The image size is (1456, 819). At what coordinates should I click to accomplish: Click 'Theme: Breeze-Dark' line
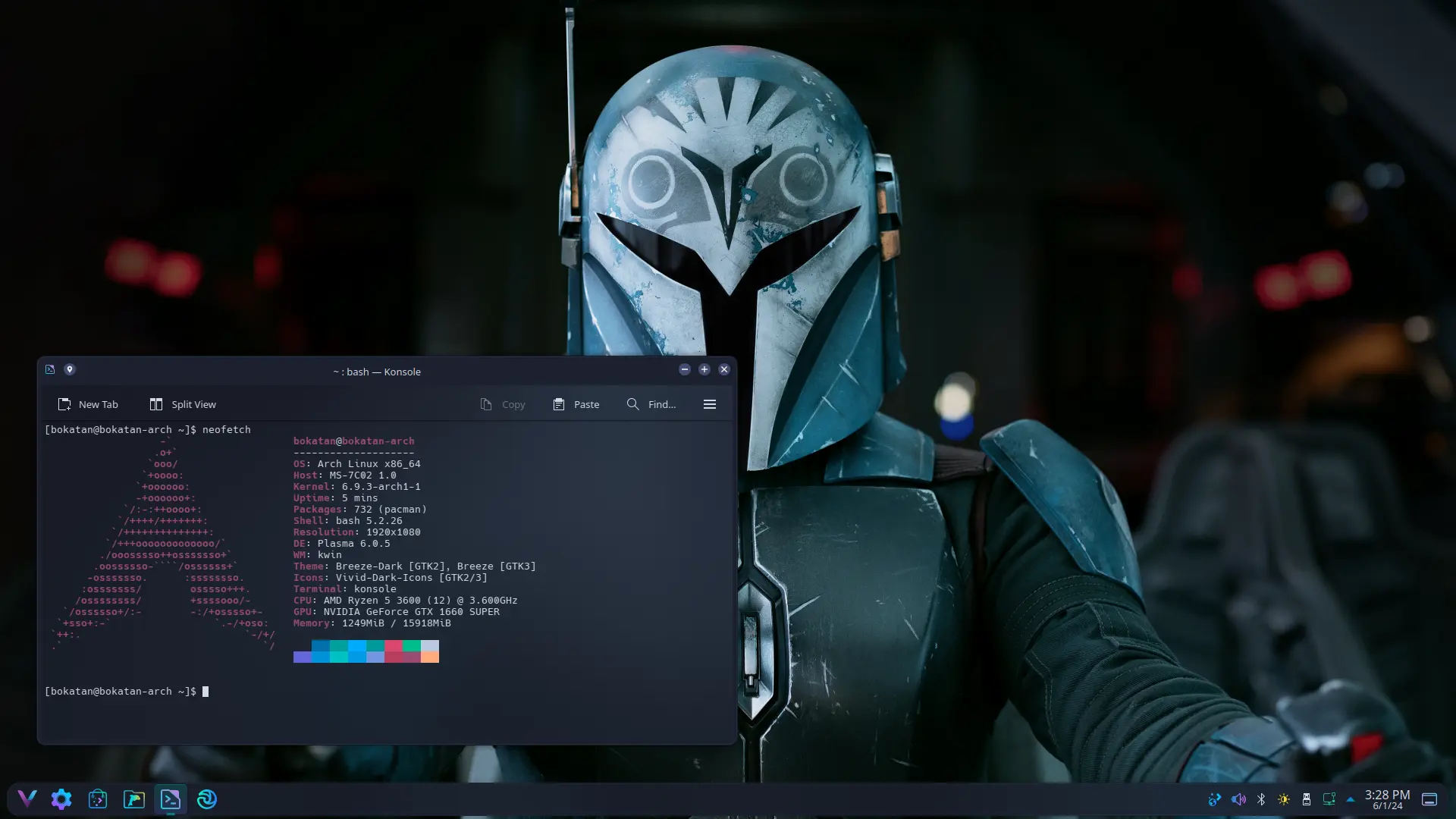click(415, 566)
